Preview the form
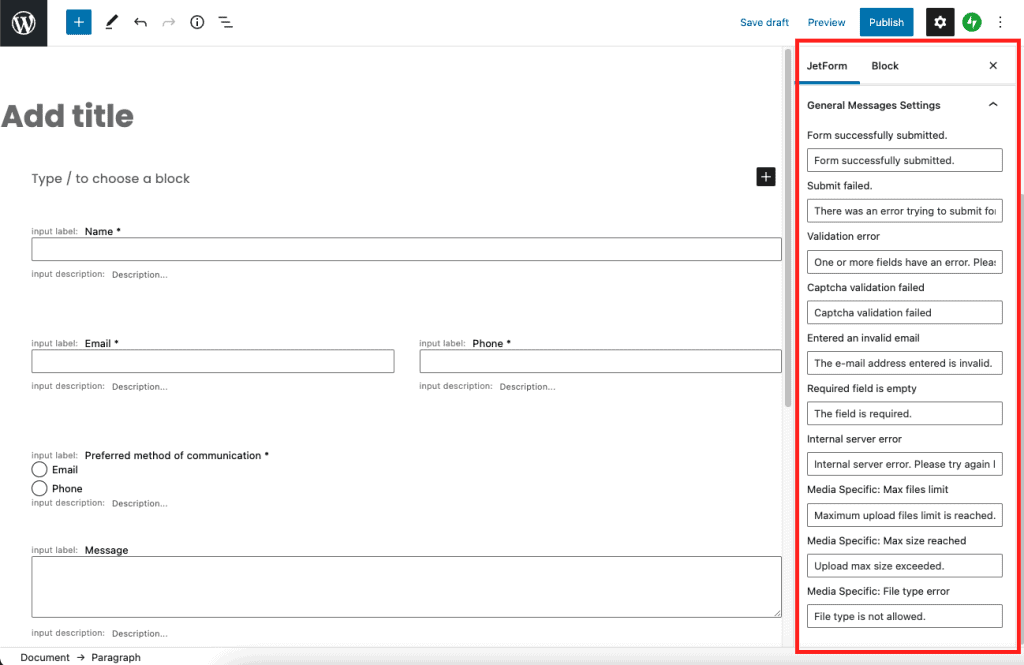This screenshot has height=665, width=1024. 826,22
